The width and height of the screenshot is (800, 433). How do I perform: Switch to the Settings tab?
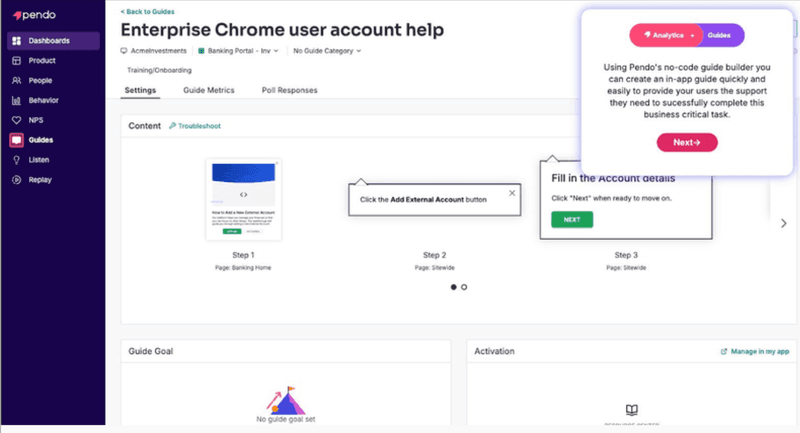140,90
